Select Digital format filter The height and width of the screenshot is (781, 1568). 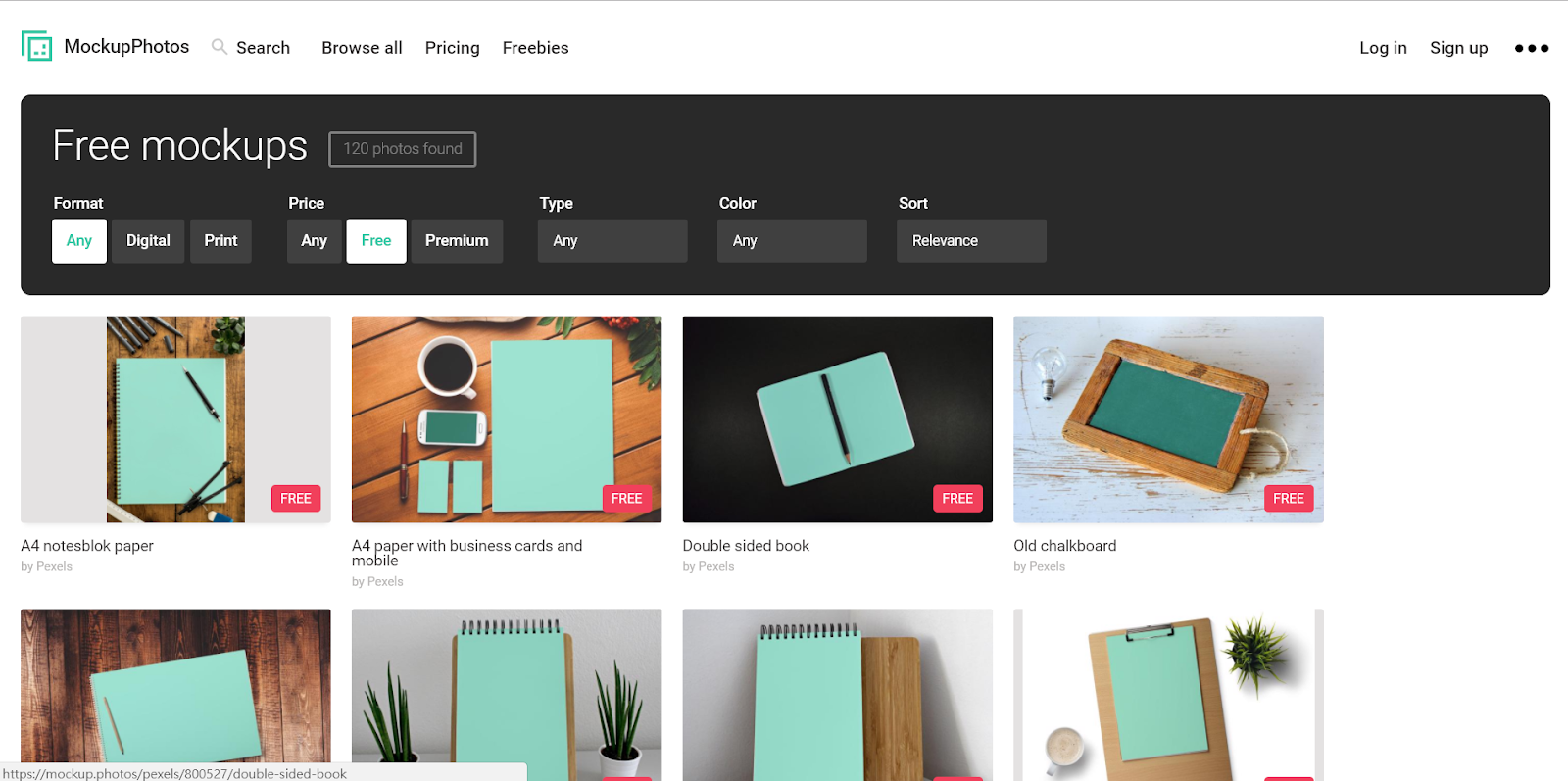coord(148,241)
